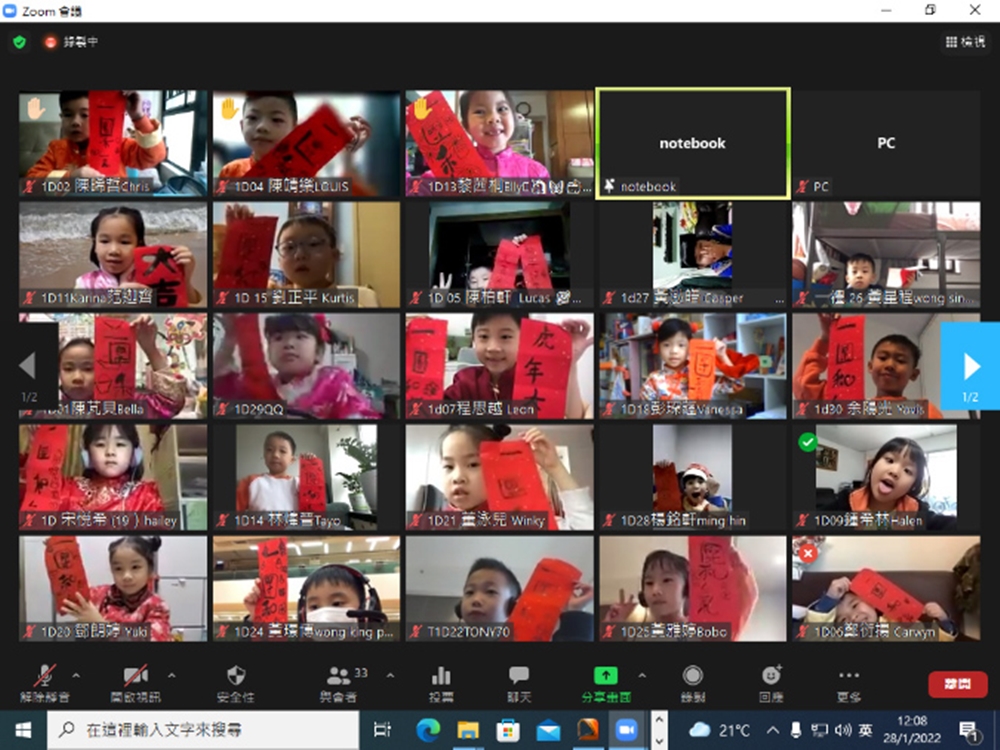This screenshot has width=1000, height=750.
Task: Open Mail app from taskbar
Action: [547, 730]
